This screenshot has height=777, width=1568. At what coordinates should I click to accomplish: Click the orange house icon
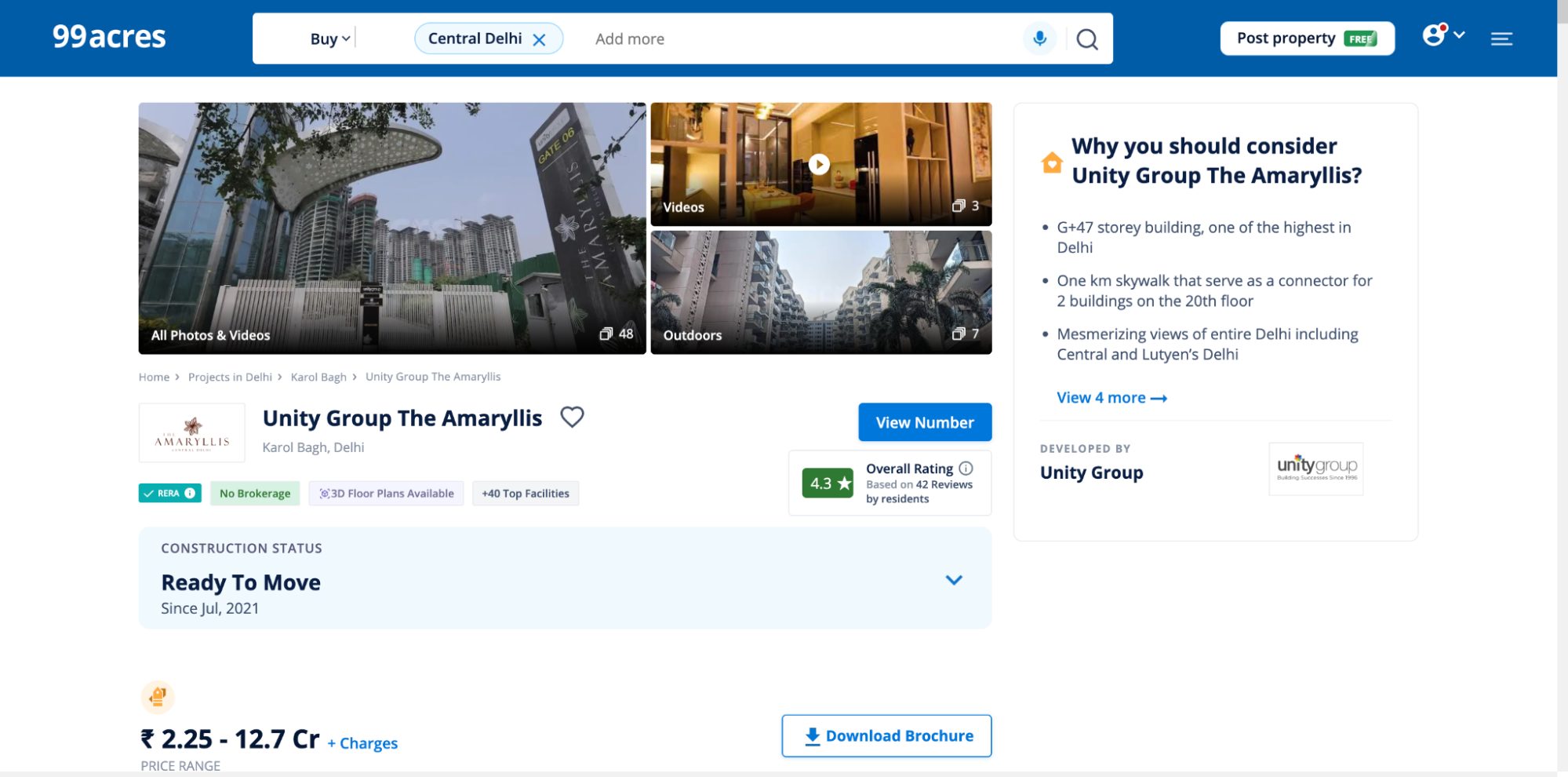point(1052,162)
